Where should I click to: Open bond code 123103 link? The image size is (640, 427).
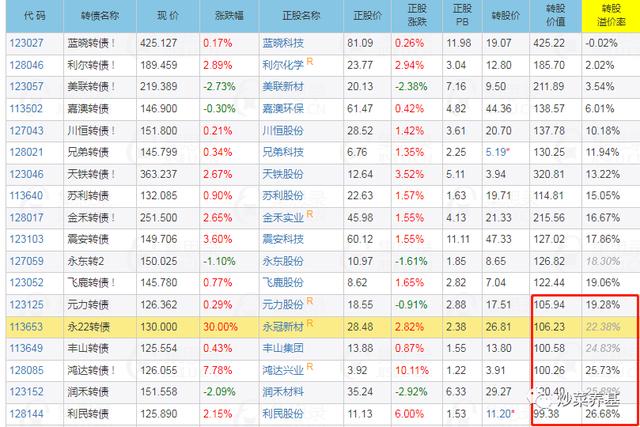click(27, 239)
